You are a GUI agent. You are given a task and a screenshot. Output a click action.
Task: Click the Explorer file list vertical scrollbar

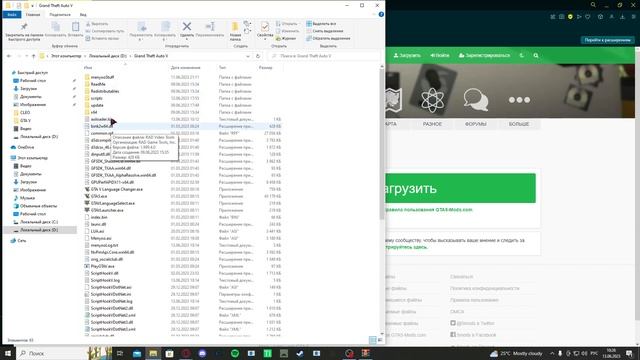[382, 143]
